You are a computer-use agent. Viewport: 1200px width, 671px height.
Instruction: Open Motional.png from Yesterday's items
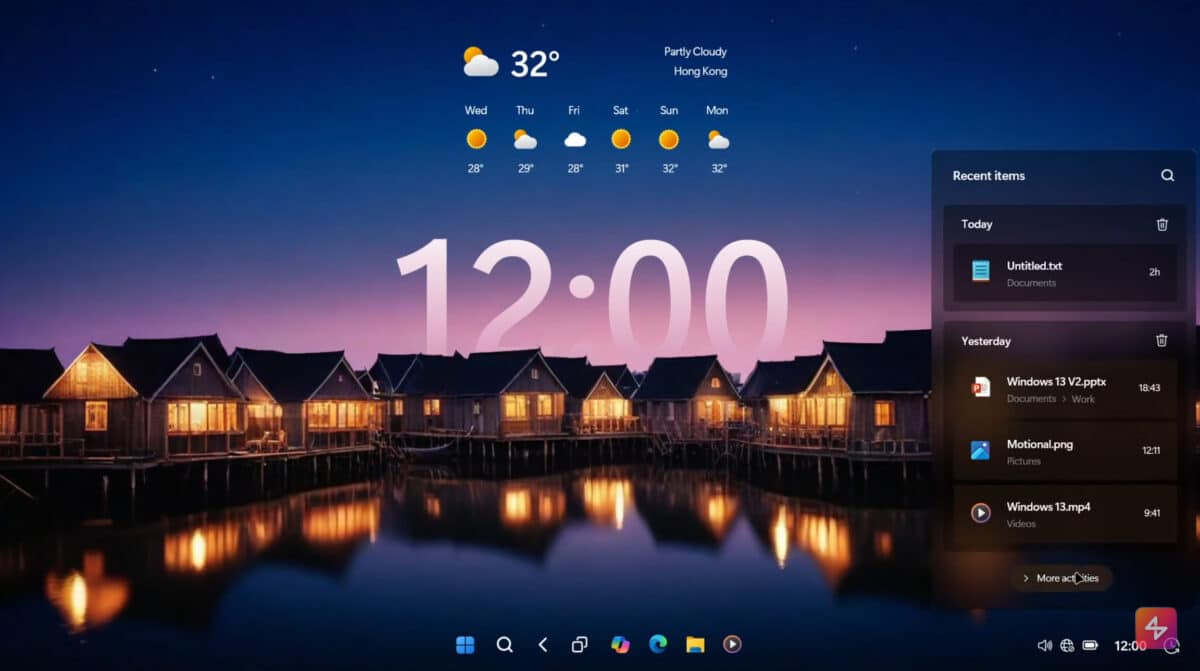coord(1040,444)
